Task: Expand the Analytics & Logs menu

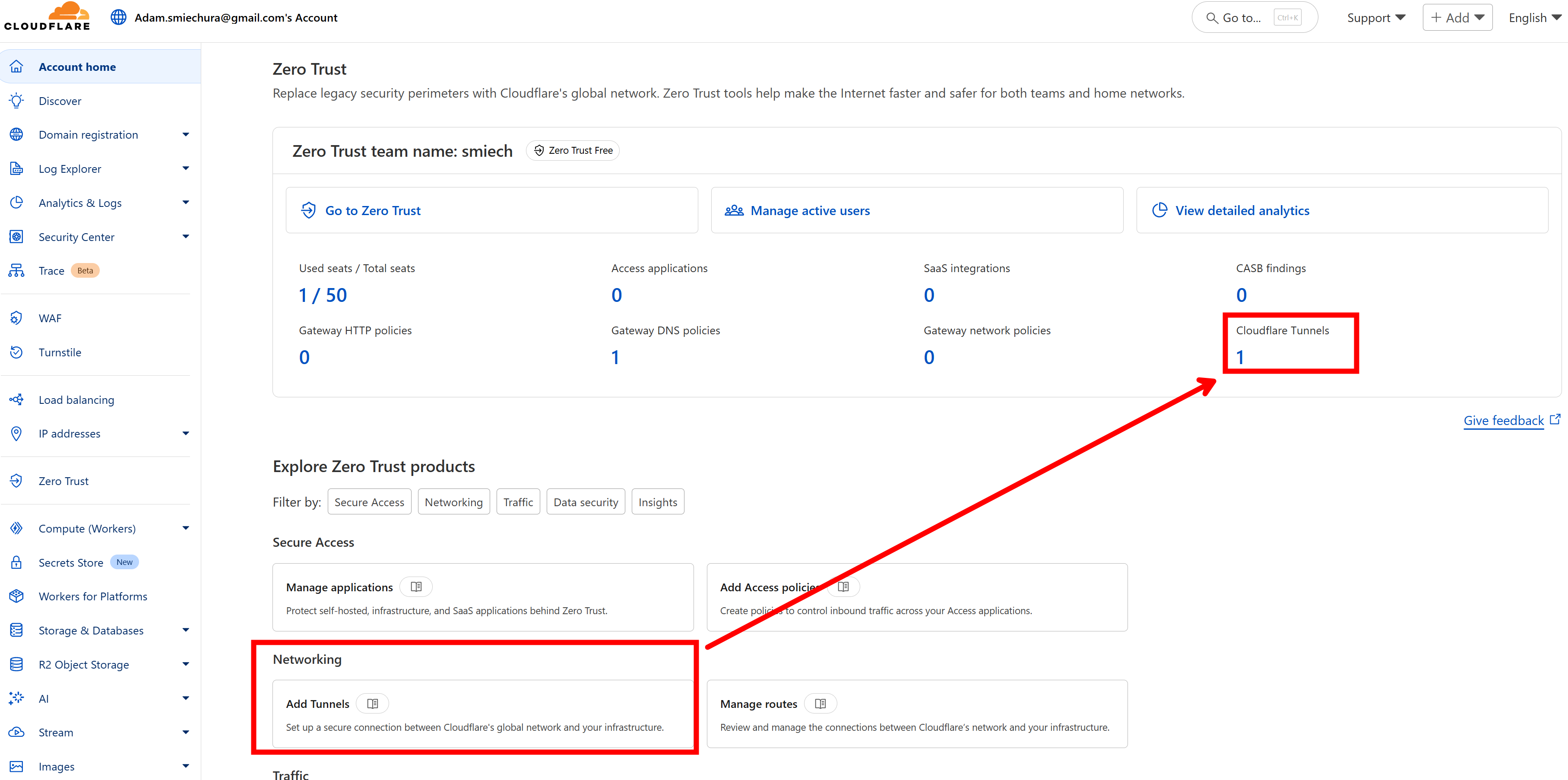Action: [80, 203]
